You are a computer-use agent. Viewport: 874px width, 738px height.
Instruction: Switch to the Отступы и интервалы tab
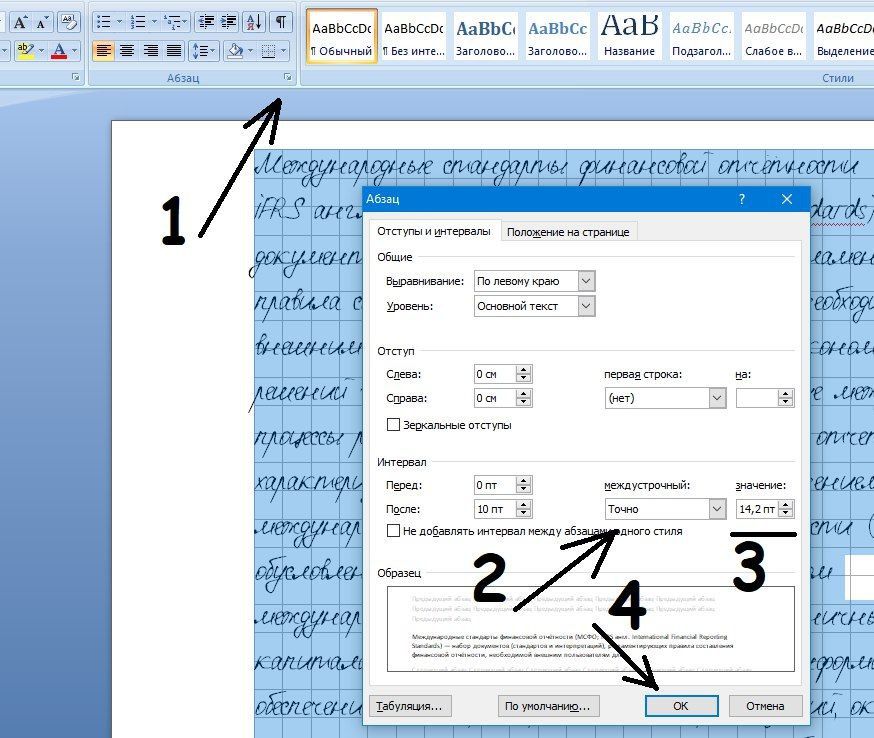tap(434, 231)
